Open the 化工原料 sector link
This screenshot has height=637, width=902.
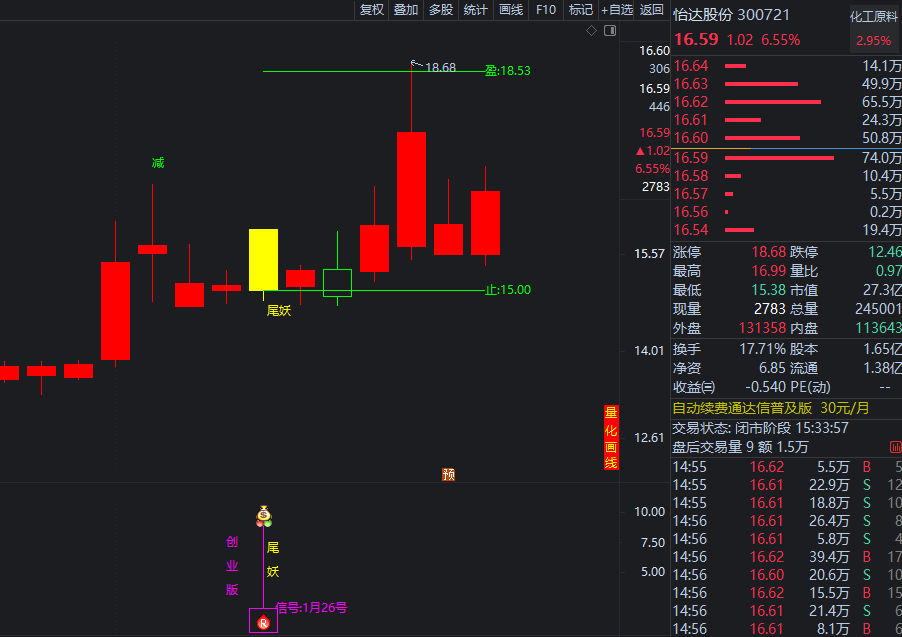click(874, 16)
